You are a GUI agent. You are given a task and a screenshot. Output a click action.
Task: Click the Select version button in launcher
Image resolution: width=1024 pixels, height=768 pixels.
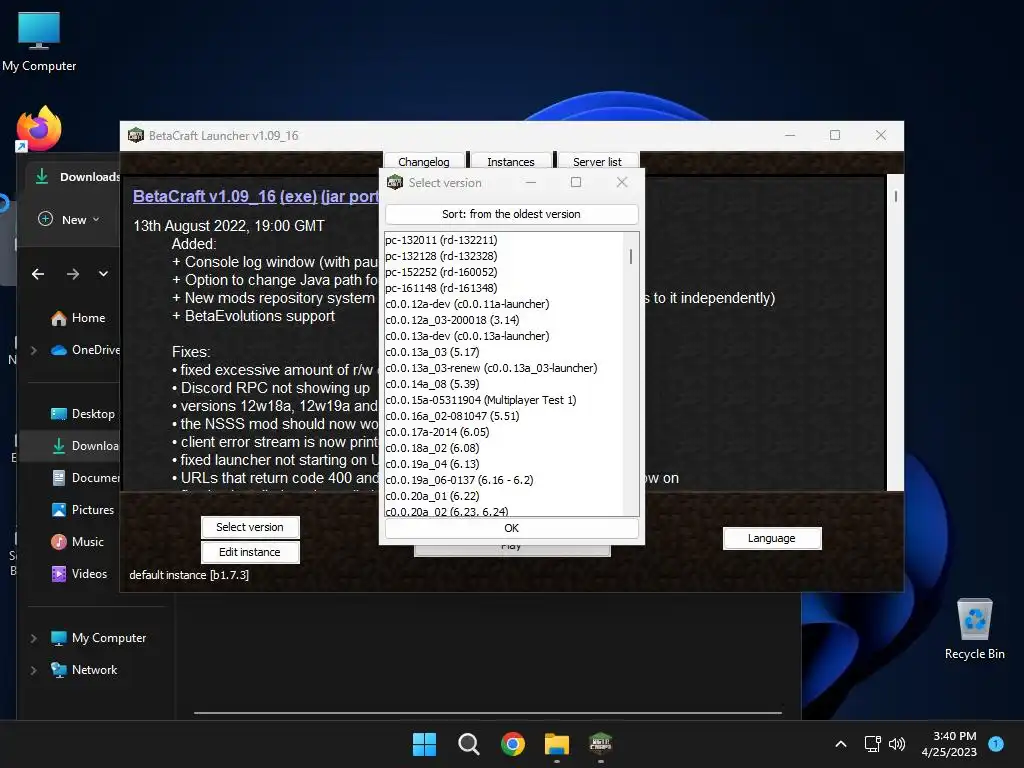[x=250, y=527]
